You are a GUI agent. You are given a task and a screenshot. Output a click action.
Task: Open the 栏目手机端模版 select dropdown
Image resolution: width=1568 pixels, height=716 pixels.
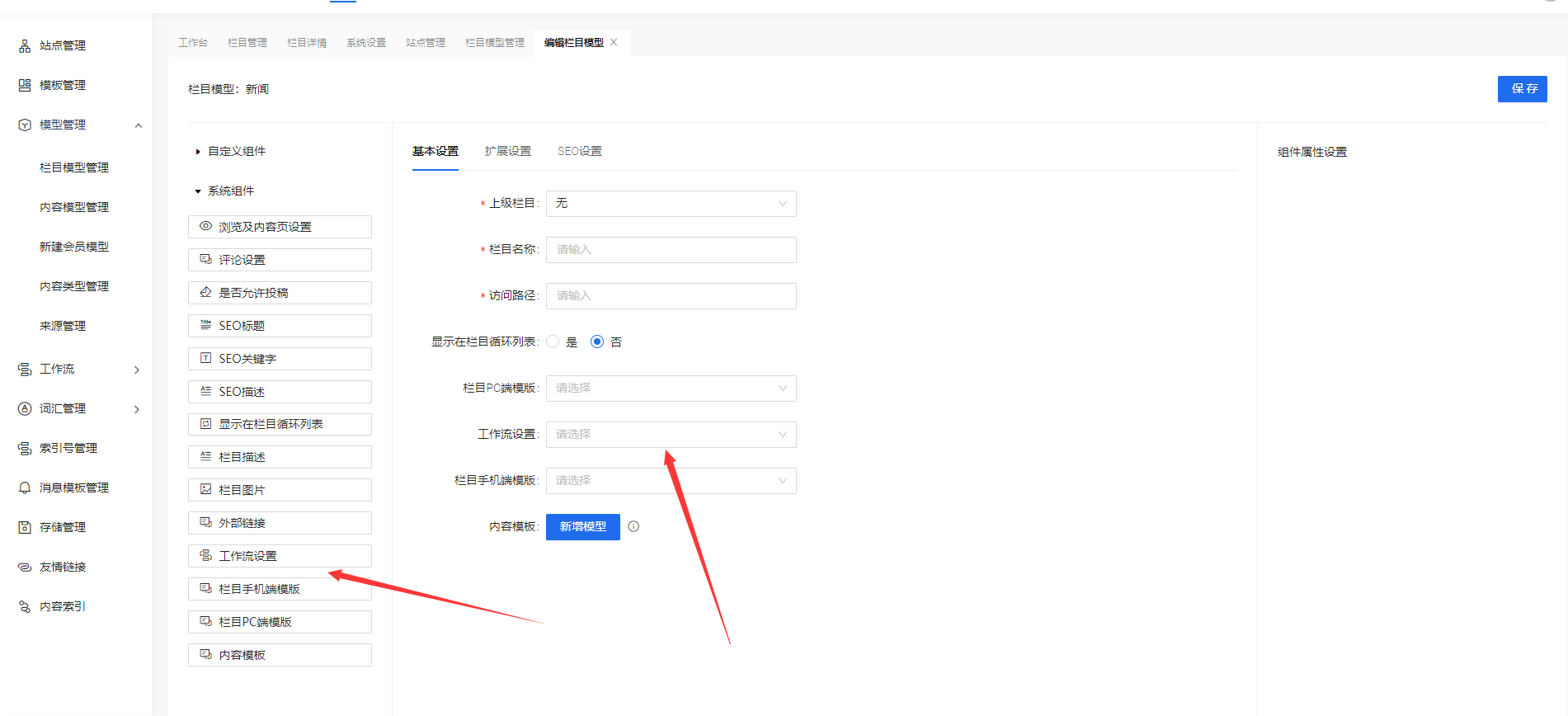pyautogui.click(x=671, y=481)
